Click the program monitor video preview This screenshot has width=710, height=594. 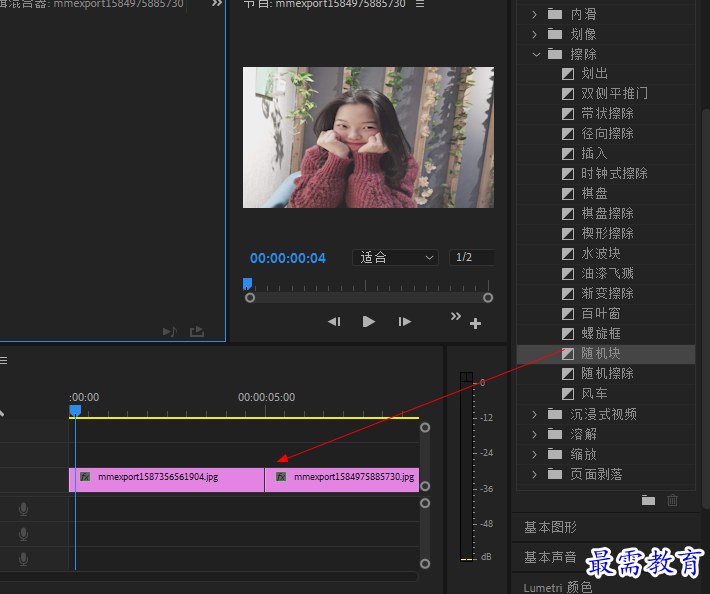[x=368, y=138]
